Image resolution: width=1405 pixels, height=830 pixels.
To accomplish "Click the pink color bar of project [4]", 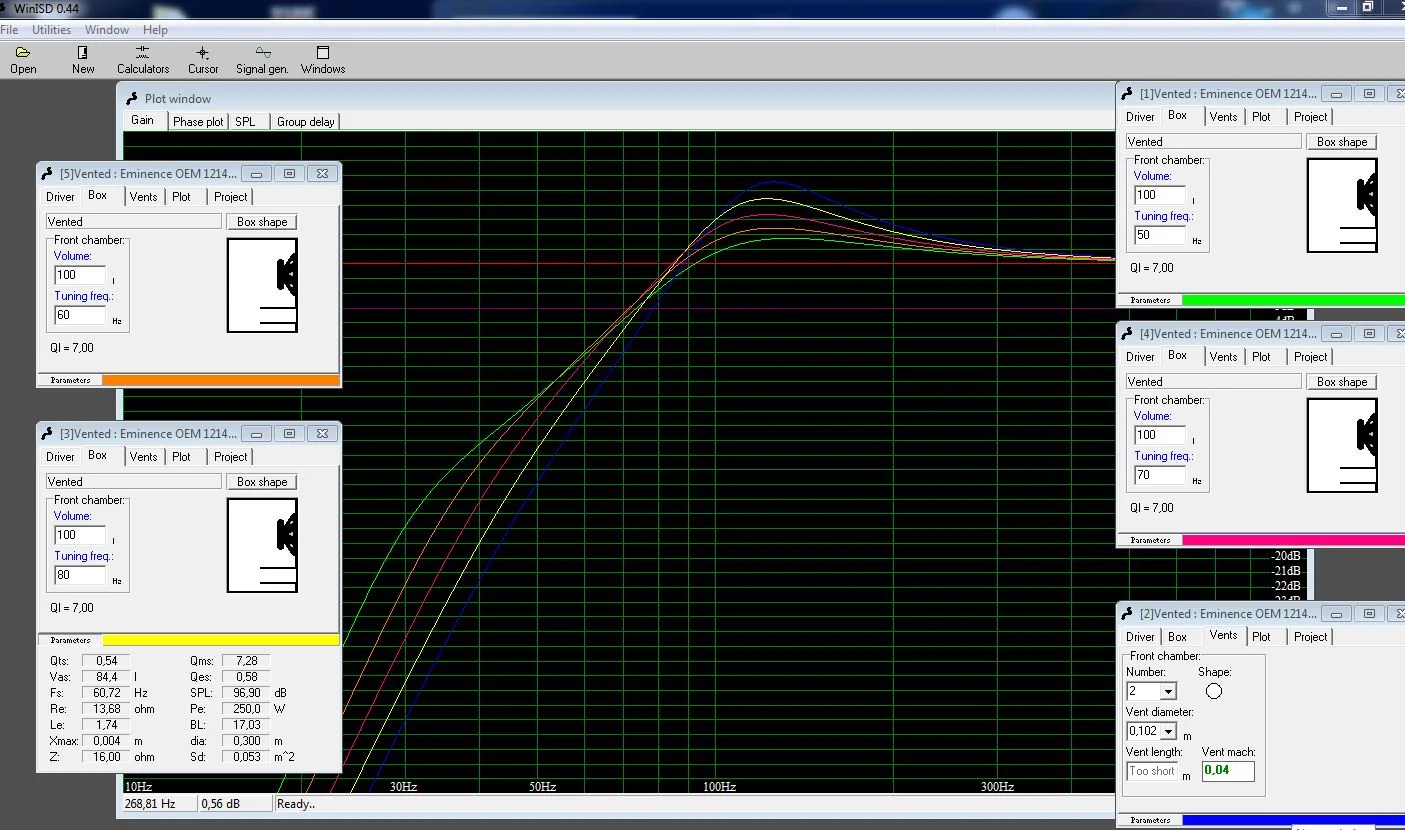I will click(x=1290, y=540).
